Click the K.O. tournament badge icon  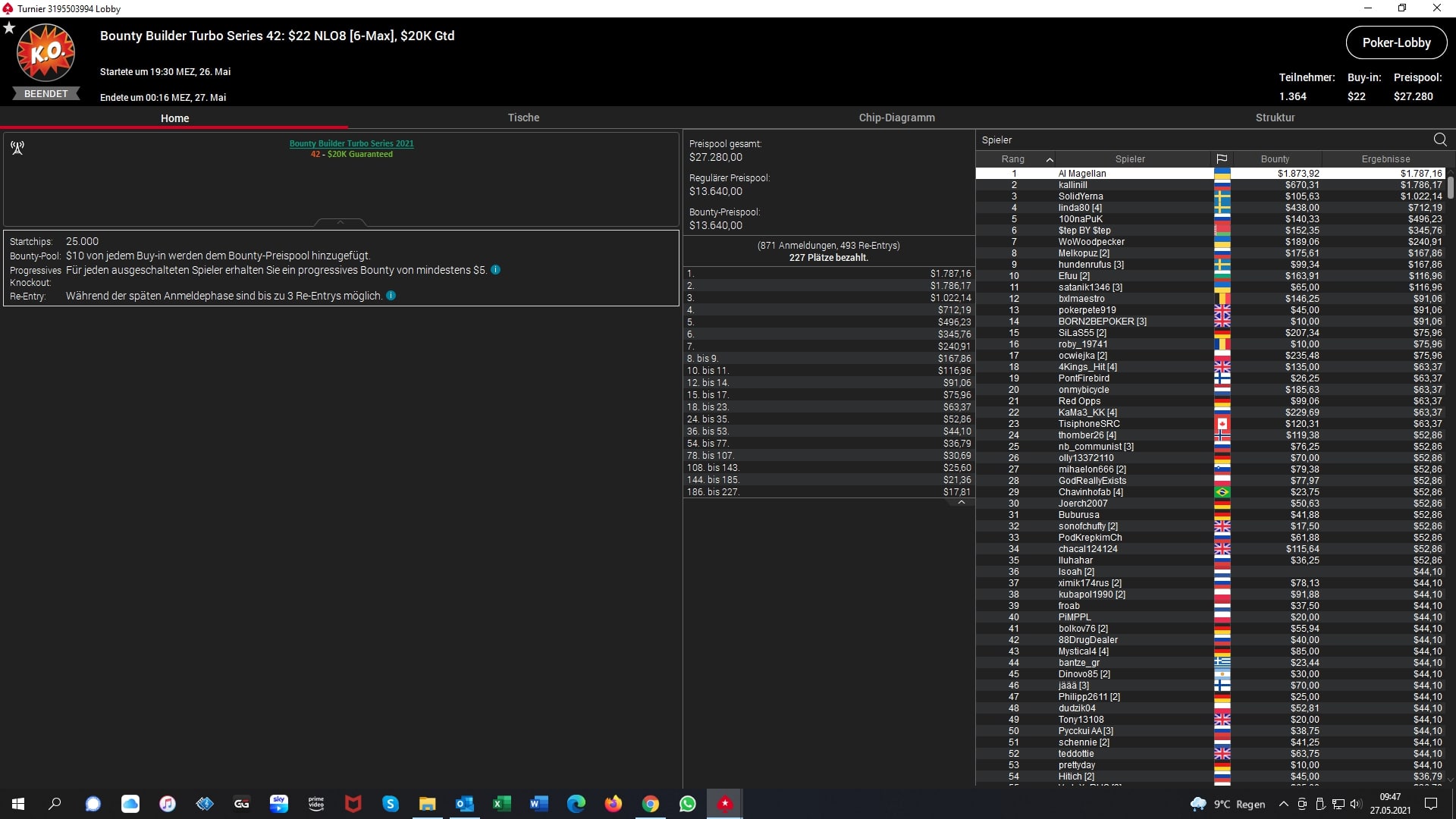(x=46, y=53)
